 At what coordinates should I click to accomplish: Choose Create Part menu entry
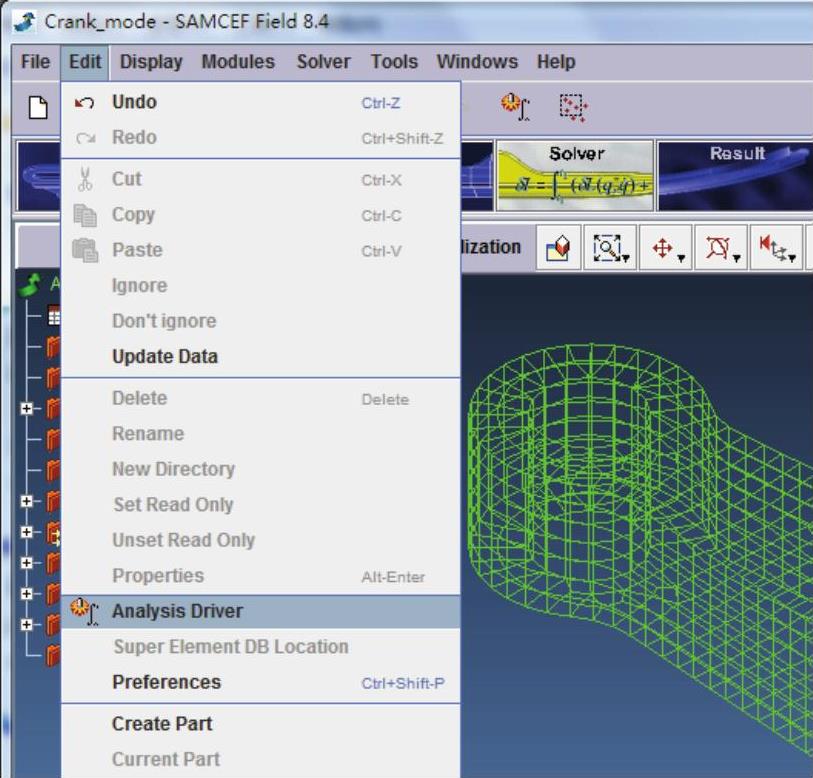[162, 724]
